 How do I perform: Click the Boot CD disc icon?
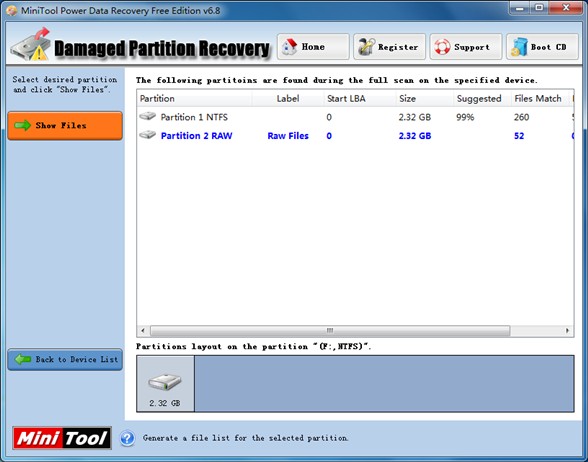pos(519,47)
